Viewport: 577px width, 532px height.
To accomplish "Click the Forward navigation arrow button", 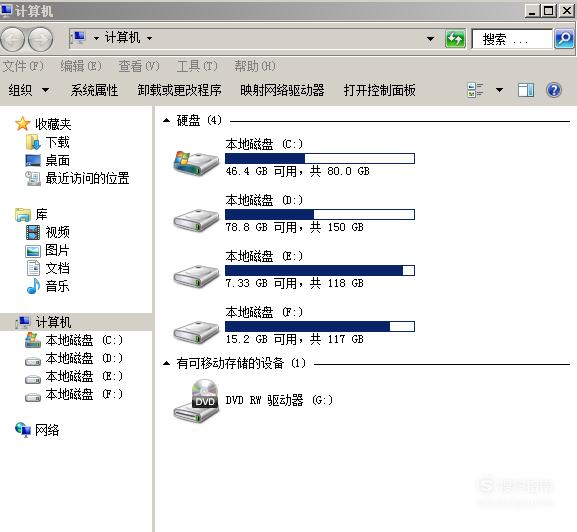I will [x=40, y=39].
